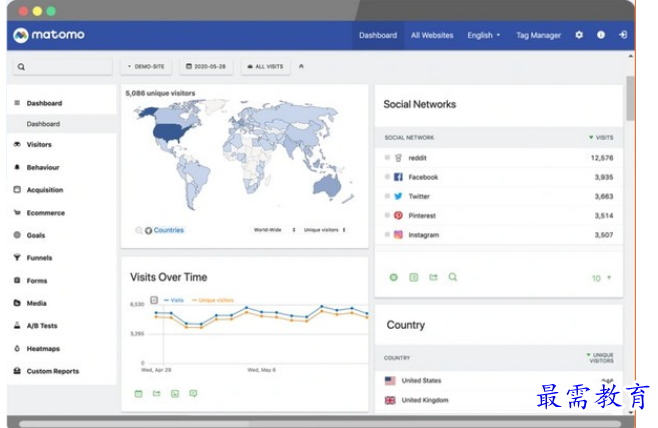This screenshot has width=658, height=428.
Task: Click the reddit logo icon
Action: [x=398, y=158]
